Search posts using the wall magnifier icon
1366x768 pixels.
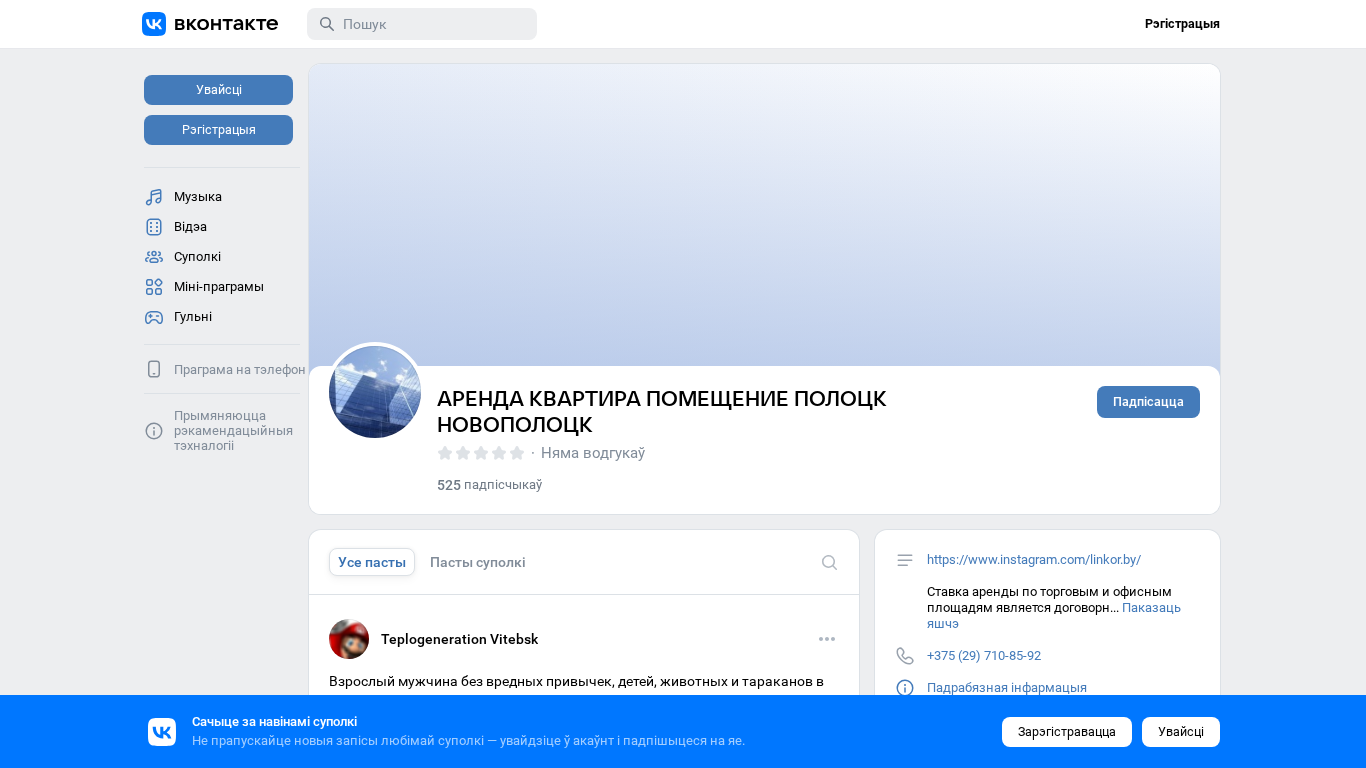click(829, 562)
